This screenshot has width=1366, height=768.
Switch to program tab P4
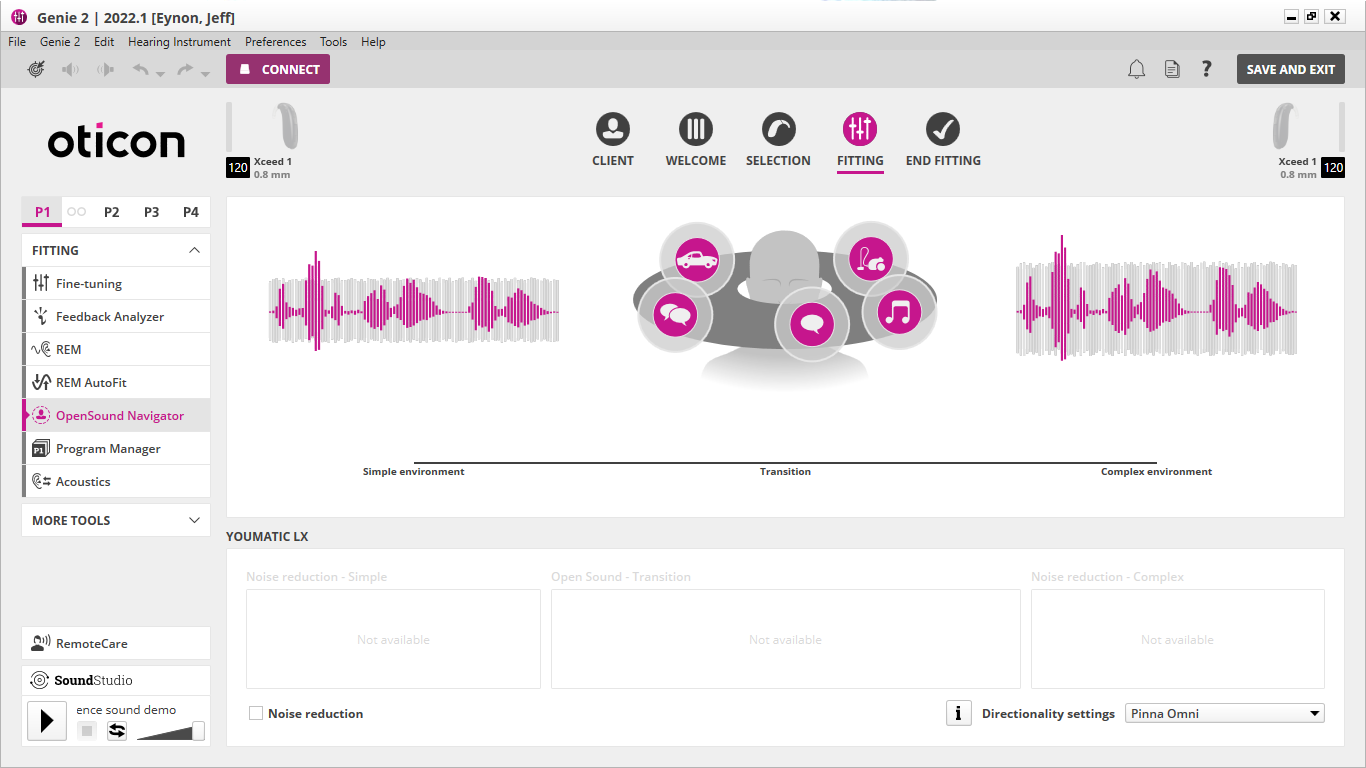(x=191, y=212)
